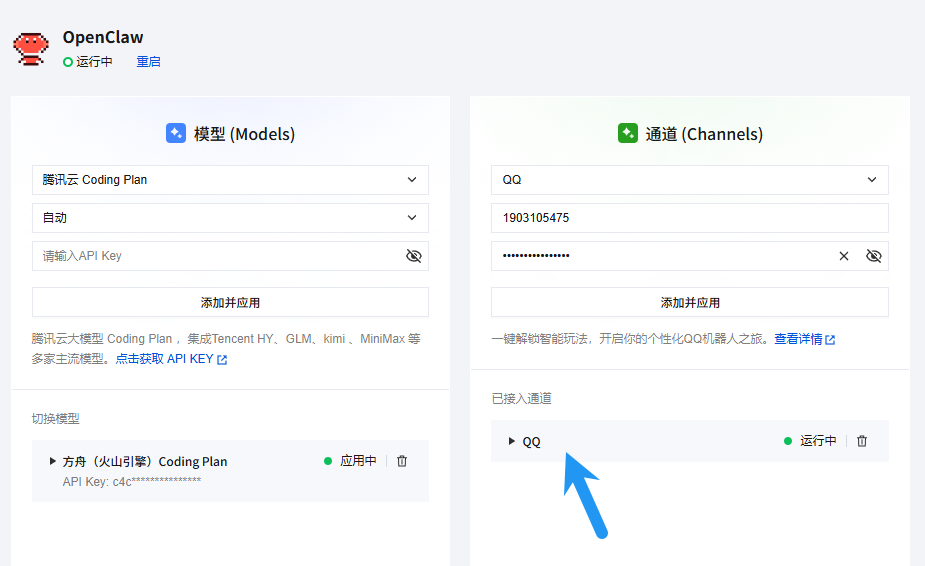Click the OpenClaw red mascot logo
Screen dimensions: 925x566
31,48
